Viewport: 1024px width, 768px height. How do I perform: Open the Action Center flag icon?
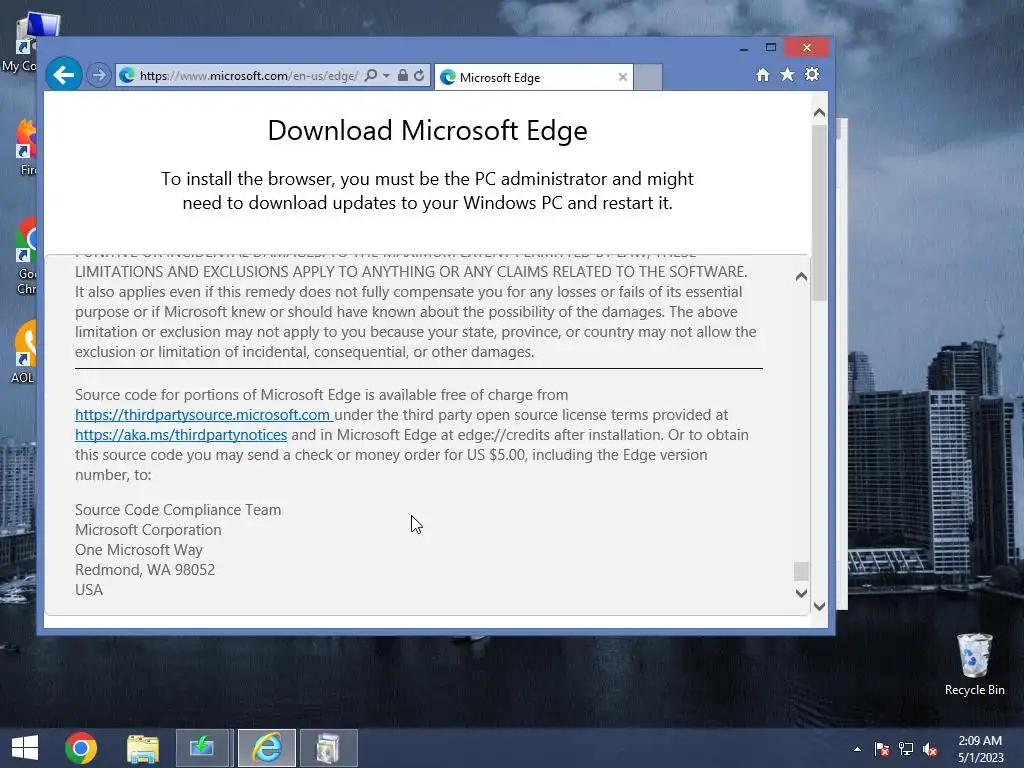[x=882, y=749]
